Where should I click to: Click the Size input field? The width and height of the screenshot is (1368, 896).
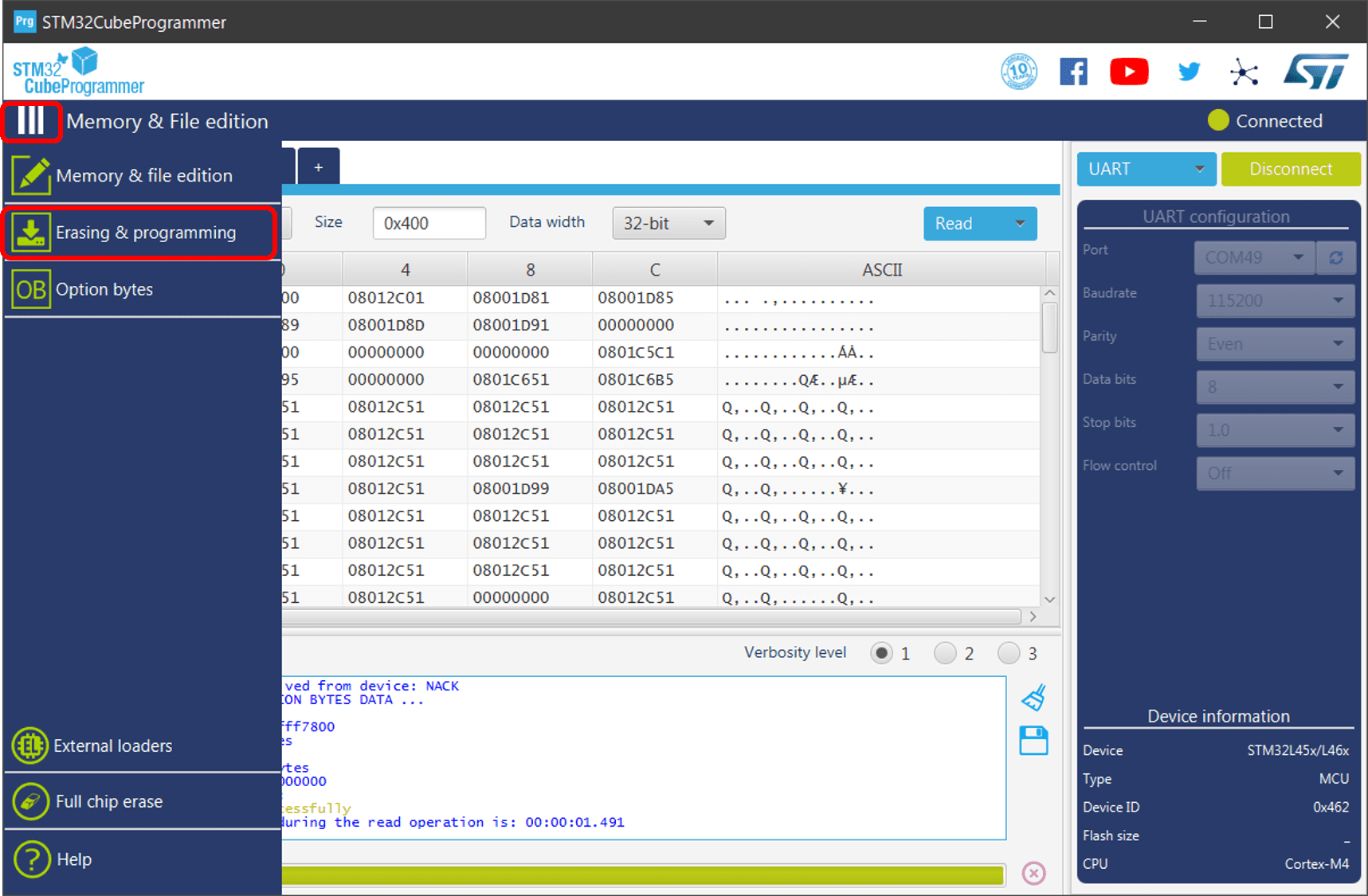(429, 224)
